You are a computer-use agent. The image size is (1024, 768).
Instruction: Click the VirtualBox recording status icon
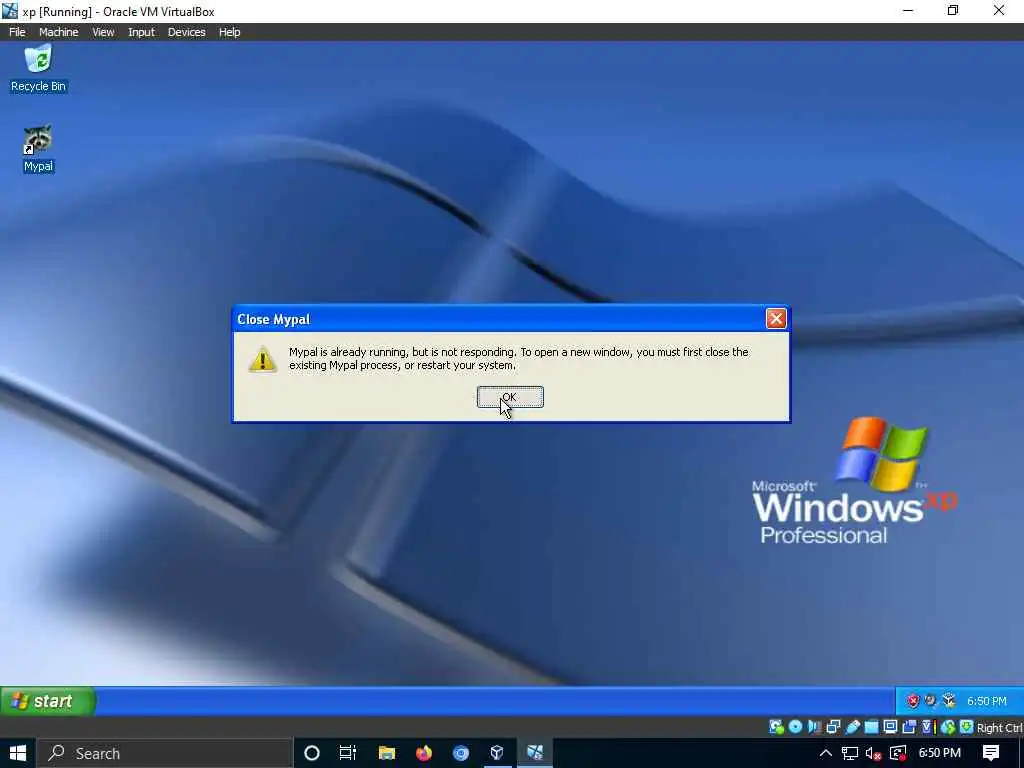click(x=909, y=727)
